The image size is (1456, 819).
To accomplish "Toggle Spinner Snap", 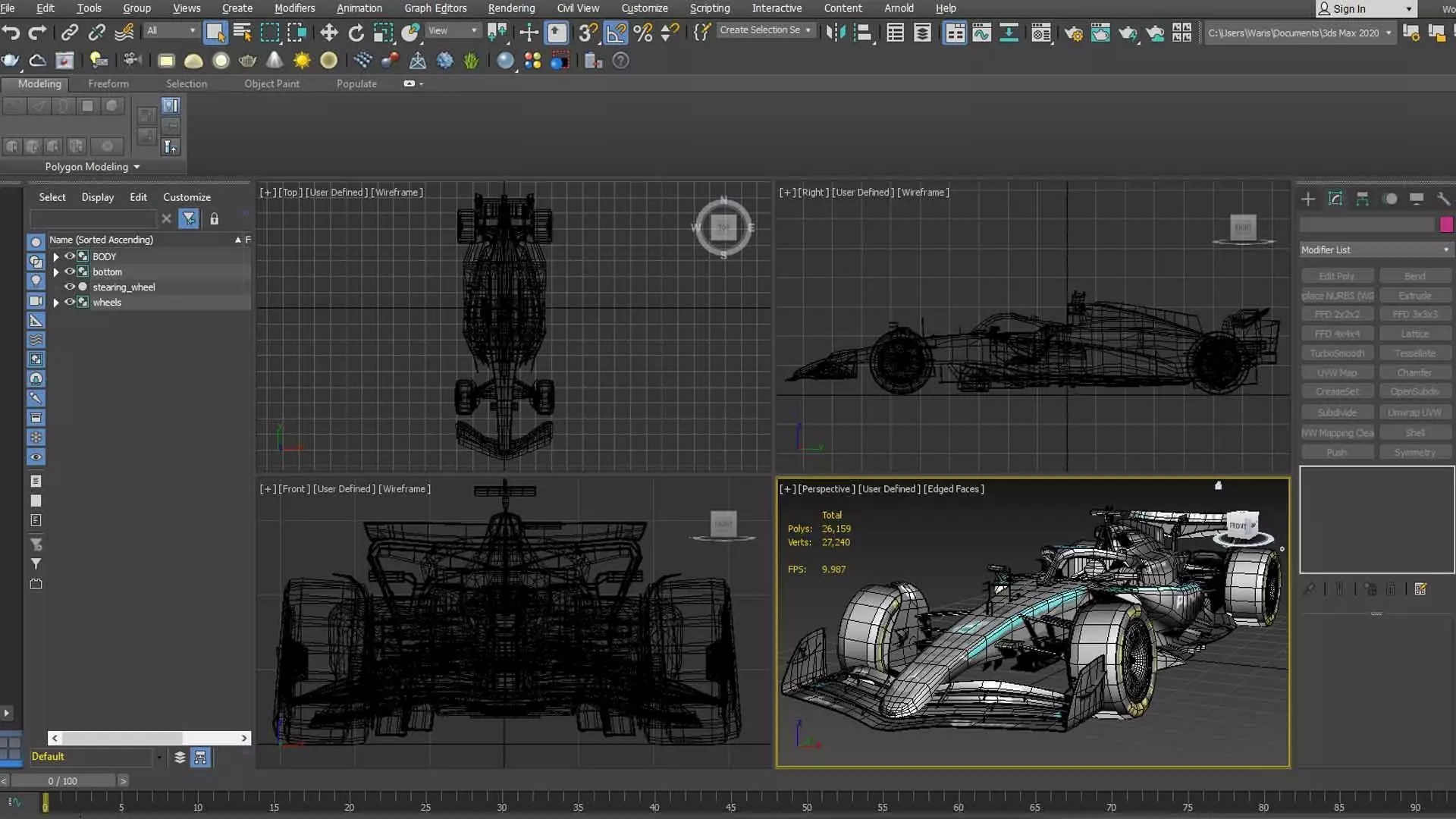I will [670, 32].
